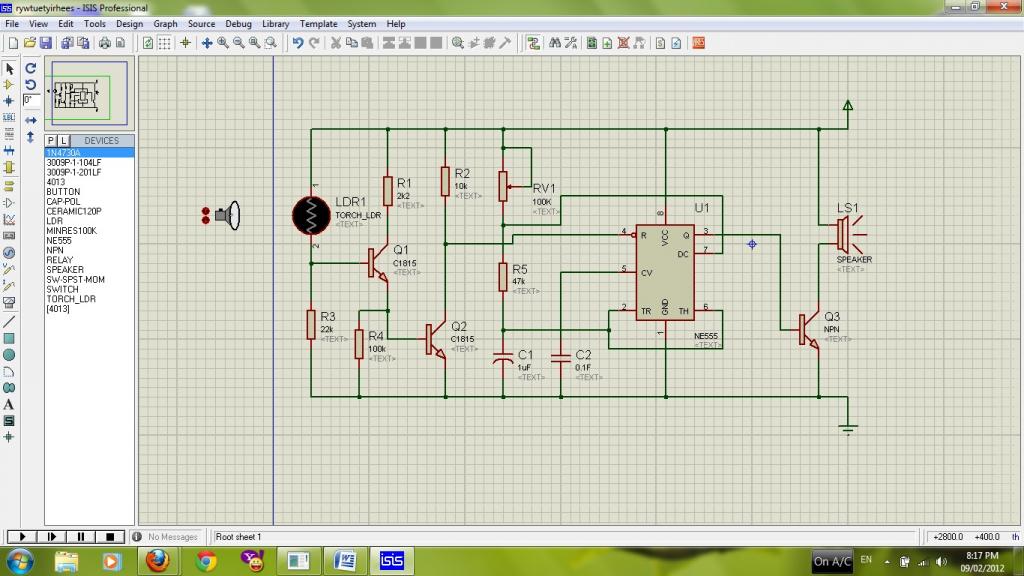Click the horizontal mirror flip icon
The width and height of the screenshot is (1024, 576).
tap(31, 120)
